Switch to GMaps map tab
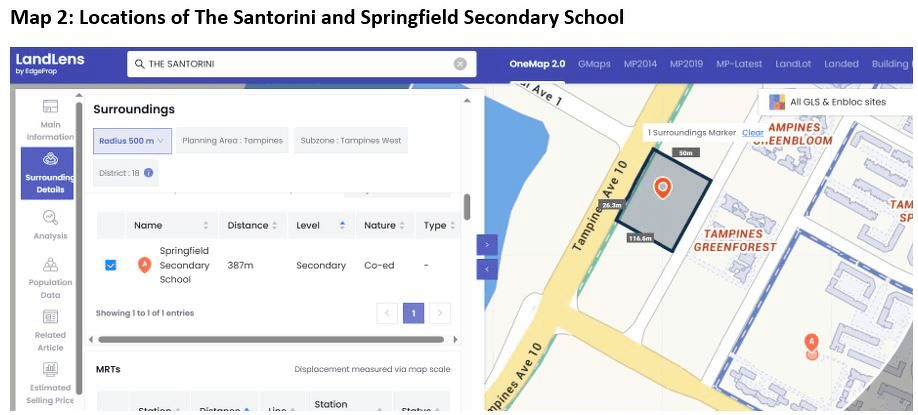This screenshot has width=918, height=415. coord(594,64)
